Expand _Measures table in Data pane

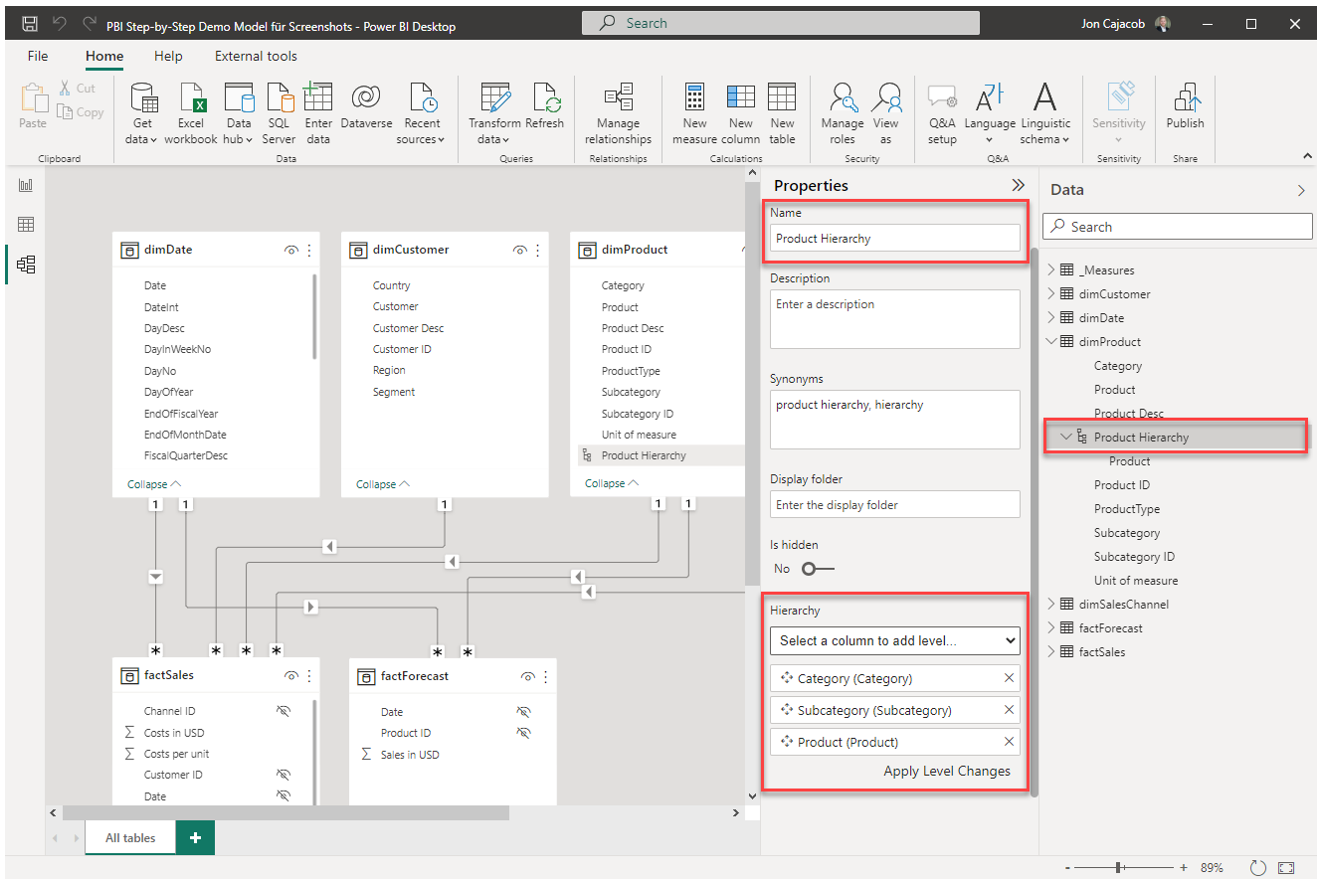[x=1050, y=270]
